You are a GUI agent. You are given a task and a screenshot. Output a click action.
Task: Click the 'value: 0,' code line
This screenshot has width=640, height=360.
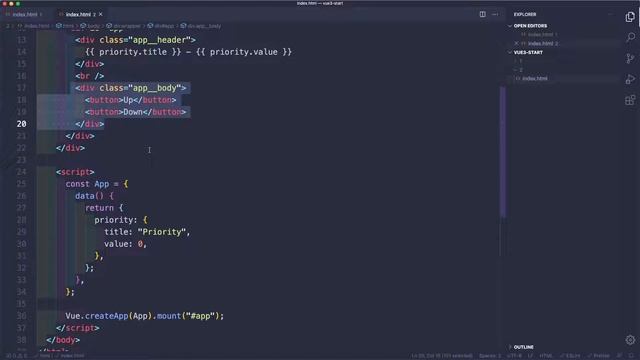(x=125, y=244)
